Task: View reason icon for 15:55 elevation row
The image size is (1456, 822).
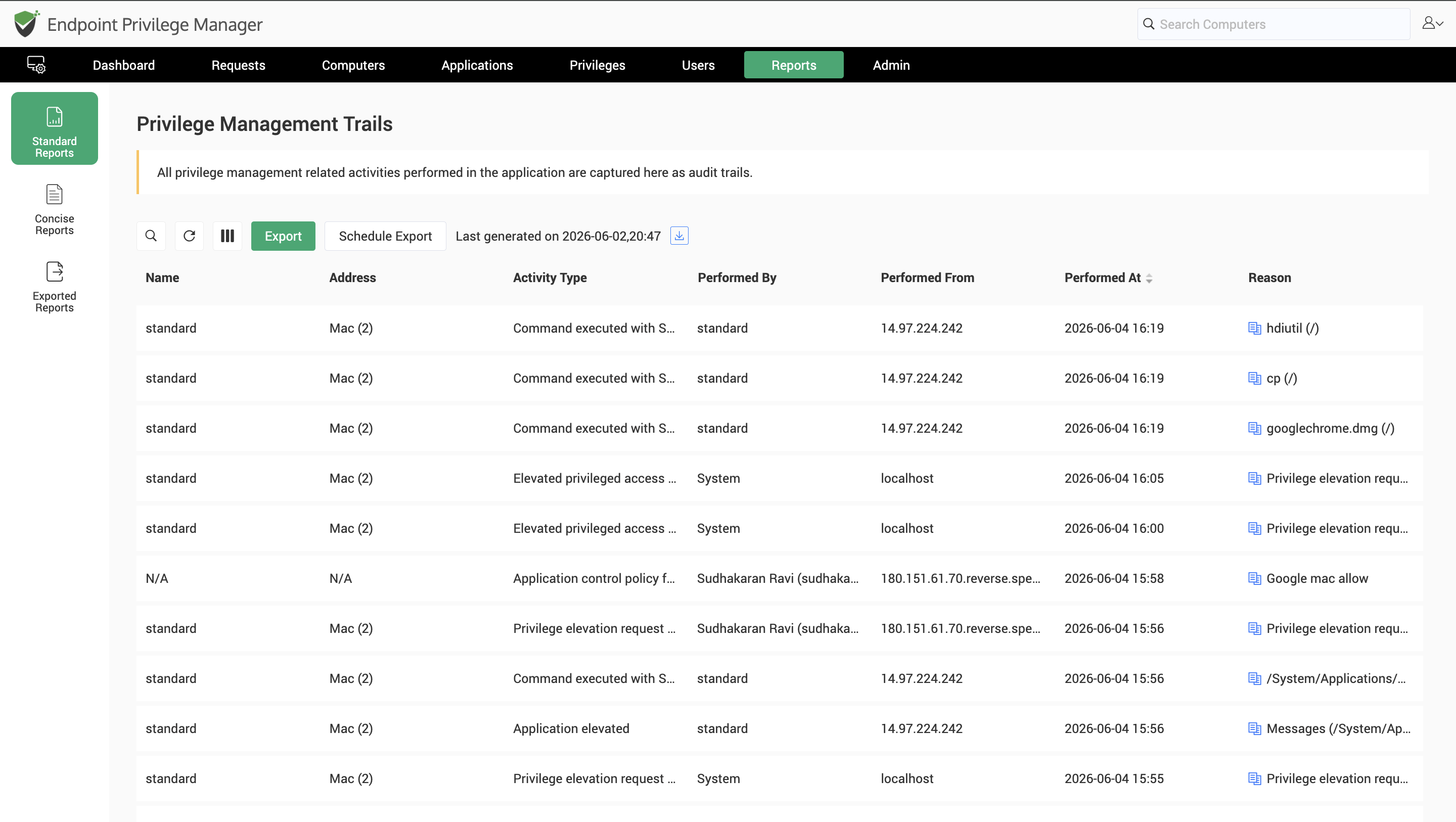Action: pyautogui.click(x=1254, y=779)
